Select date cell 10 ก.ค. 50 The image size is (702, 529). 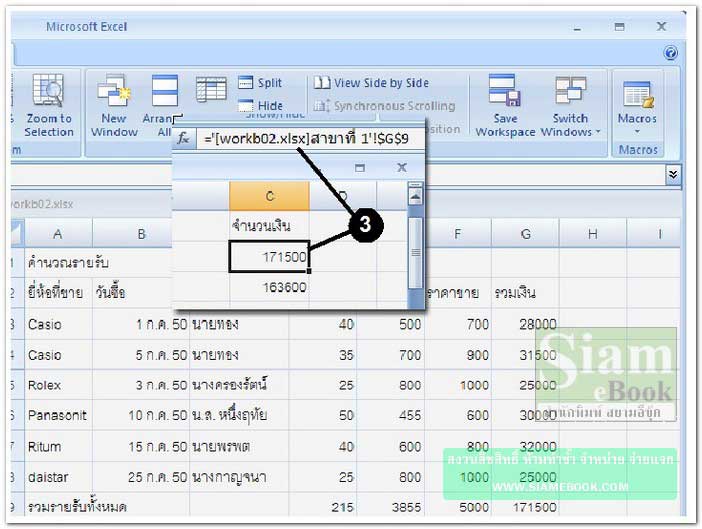141,415
